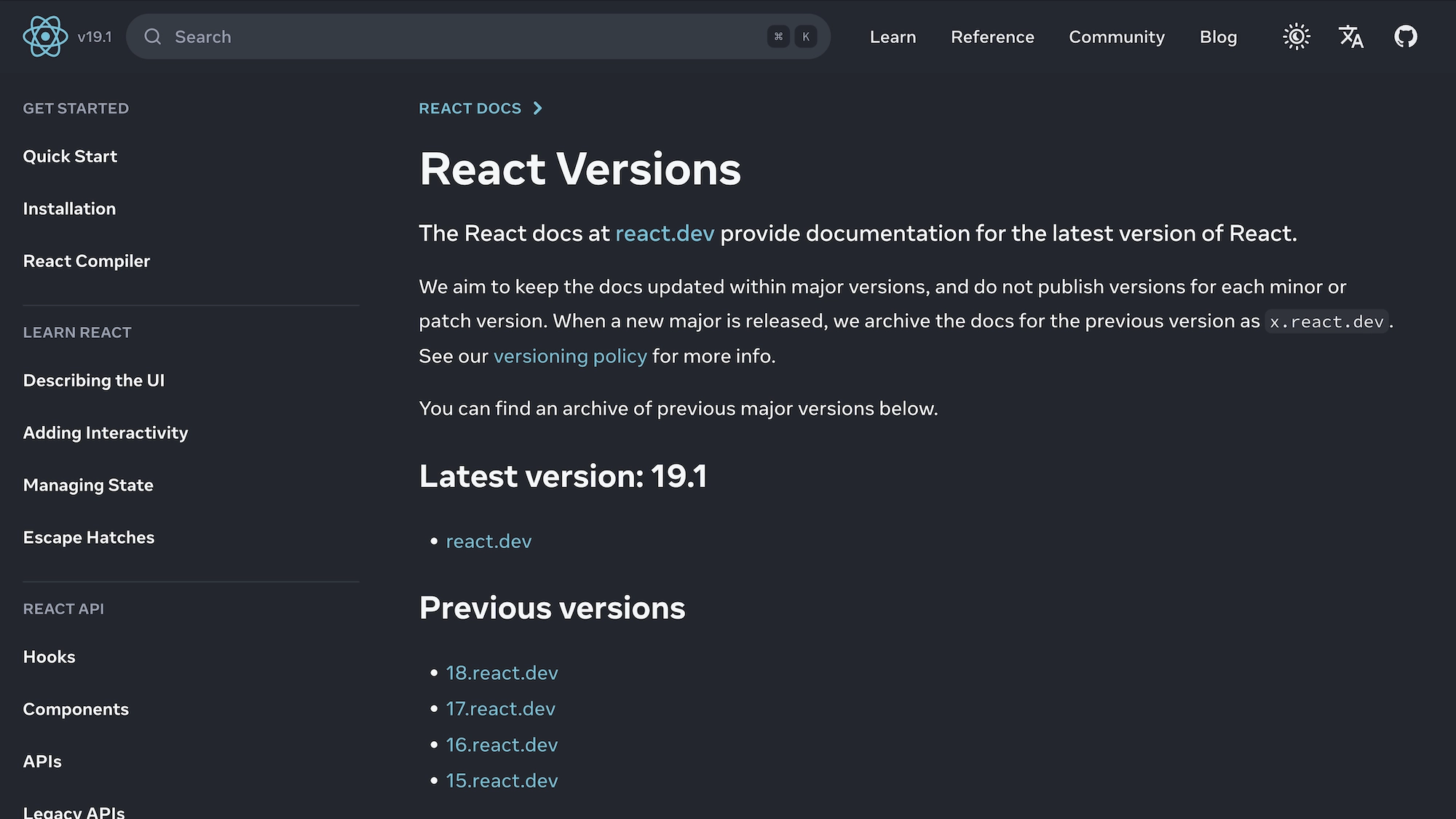
Task: Toggle the dark/light theme icon
Action: click(1296, 36)
